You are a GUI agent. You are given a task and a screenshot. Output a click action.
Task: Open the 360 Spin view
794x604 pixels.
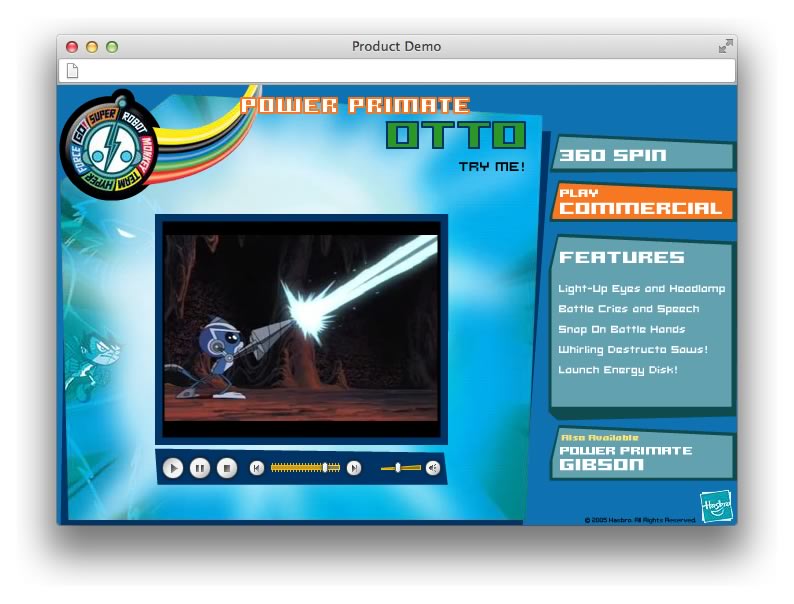click(x=643, y=154)
